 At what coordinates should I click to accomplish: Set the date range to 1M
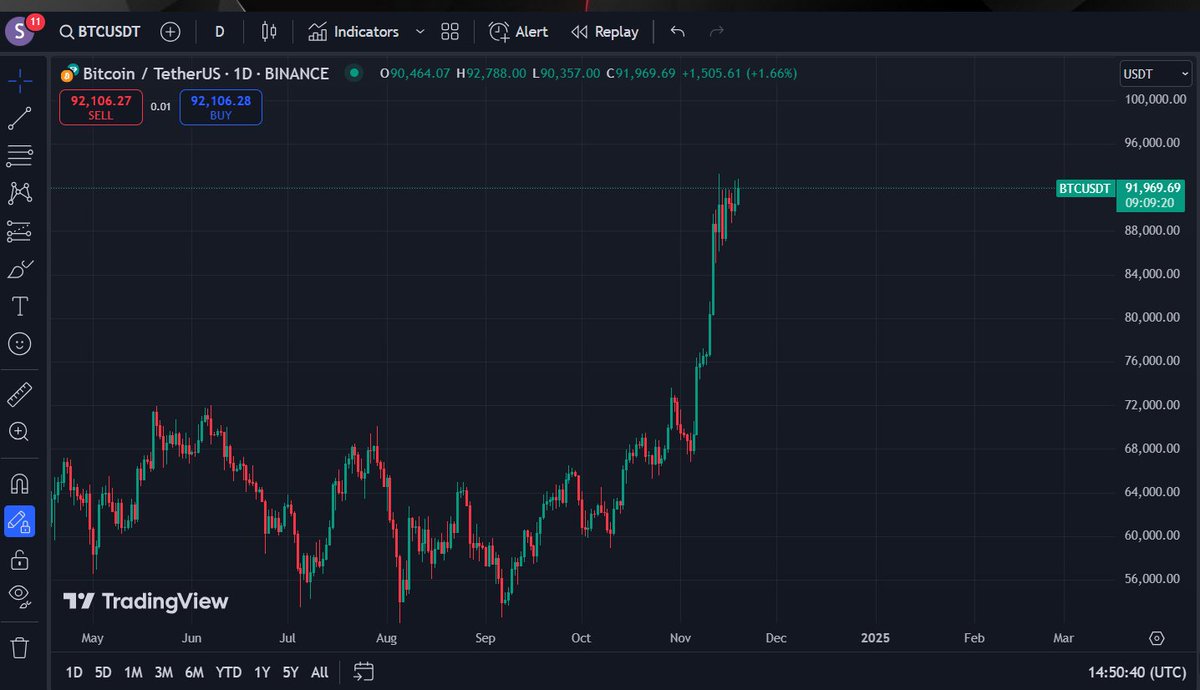pos(133,672)
